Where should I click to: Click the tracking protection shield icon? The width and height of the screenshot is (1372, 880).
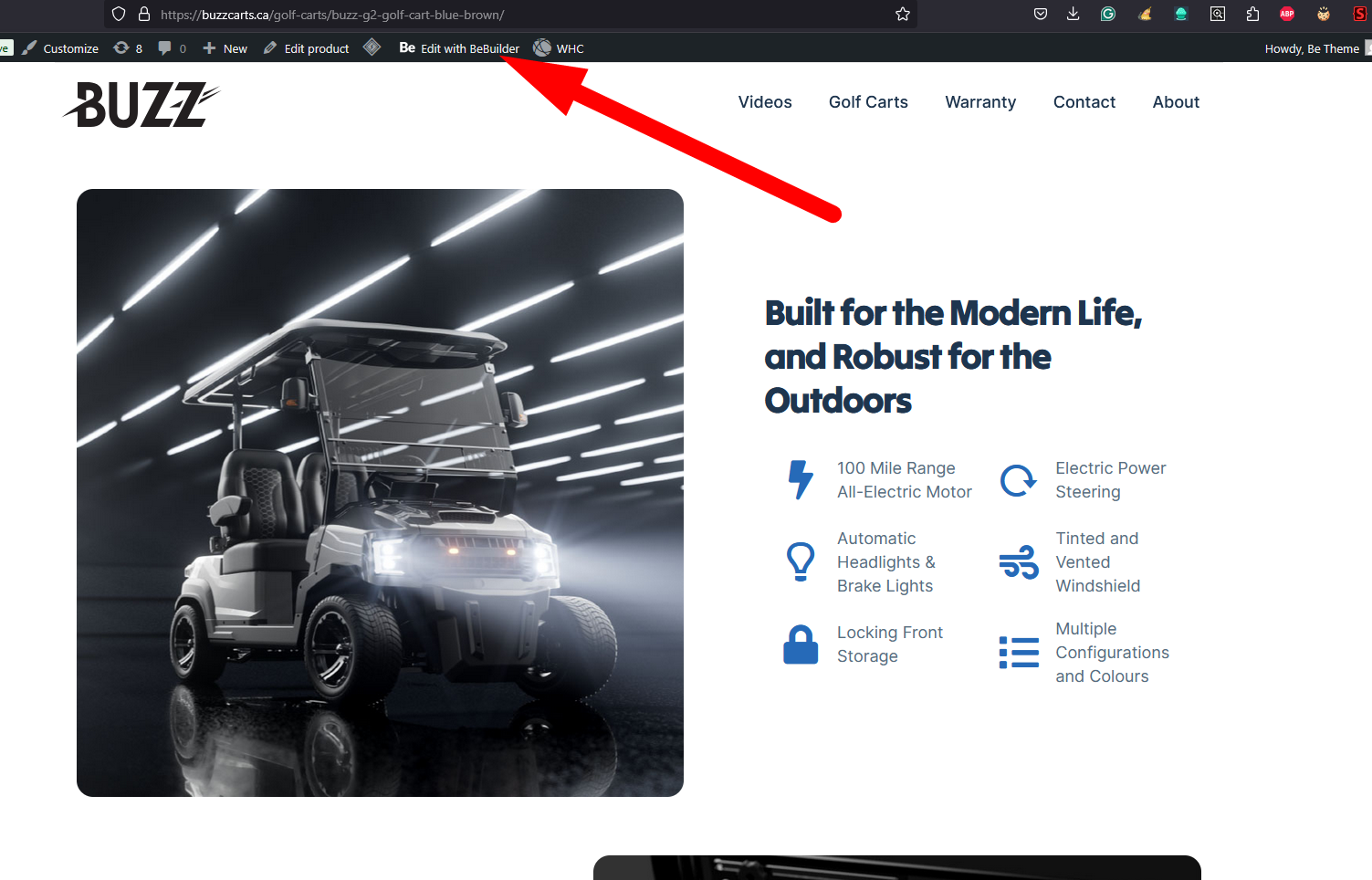tap(119, 14)
